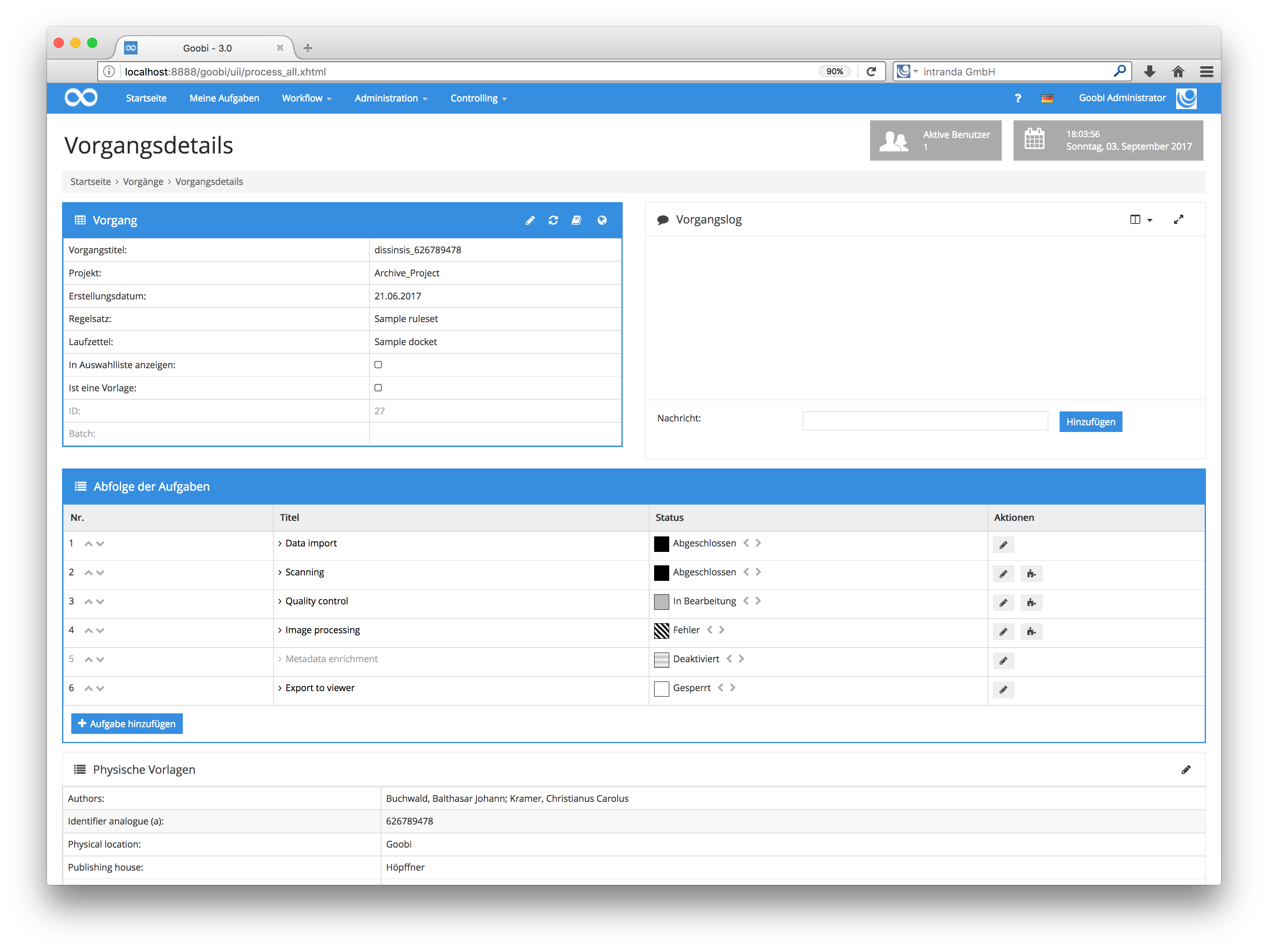
Task: Open the Controlling dropdown menu
Action: pyautogui.click(x=479, y=98)
